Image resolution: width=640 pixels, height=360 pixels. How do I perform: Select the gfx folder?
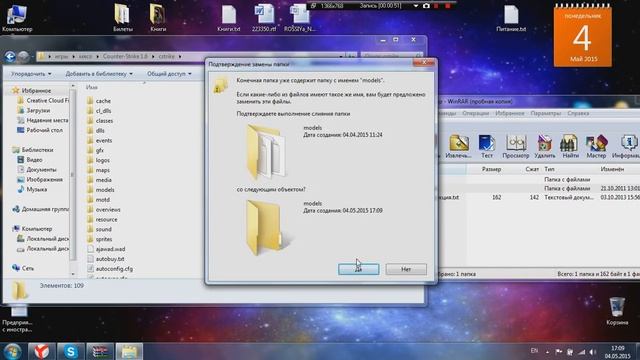(x=95, y=150)
